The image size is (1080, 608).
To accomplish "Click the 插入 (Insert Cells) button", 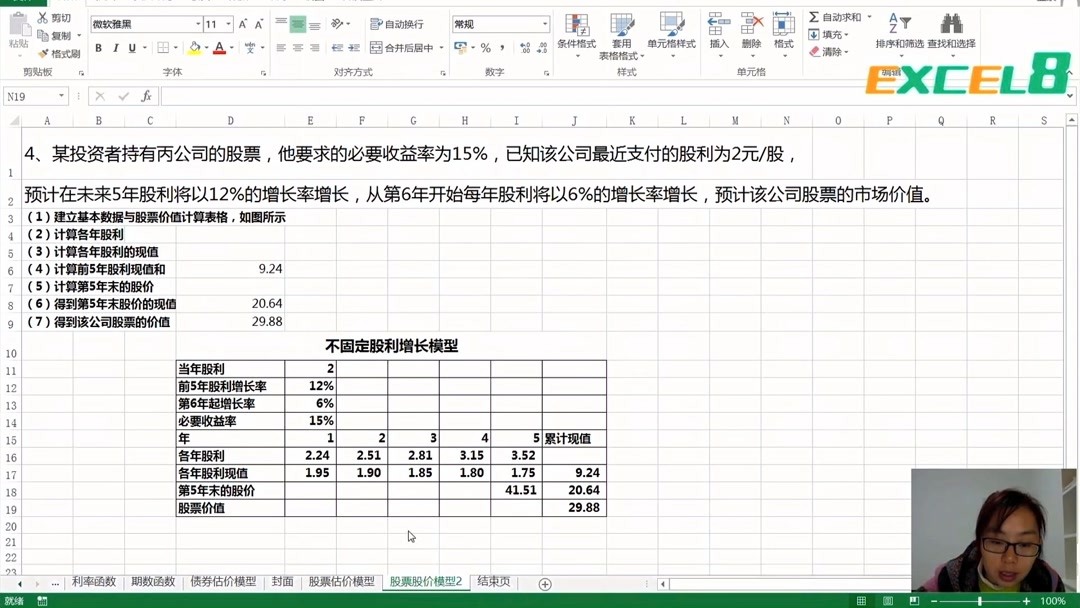I will pos(719,28).
